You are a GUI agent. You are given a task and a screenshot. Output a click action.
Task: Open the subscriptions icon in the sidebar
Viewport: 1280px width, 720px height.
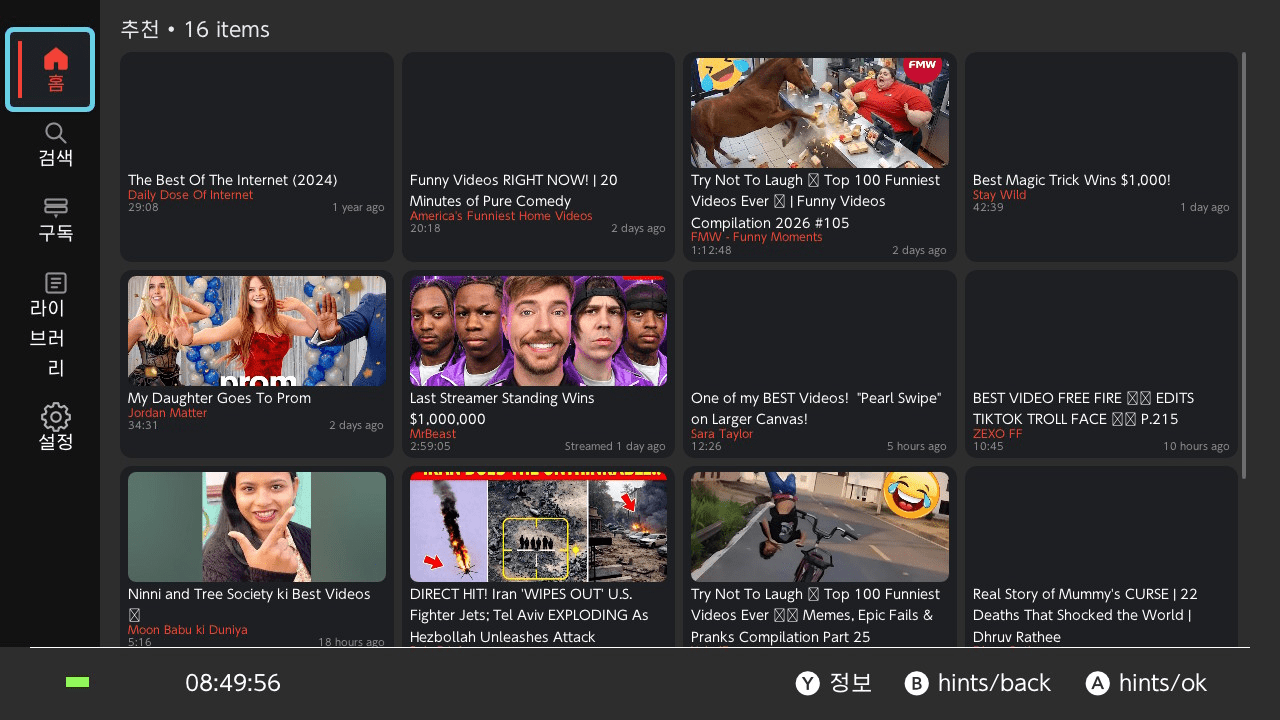(56, 207)
